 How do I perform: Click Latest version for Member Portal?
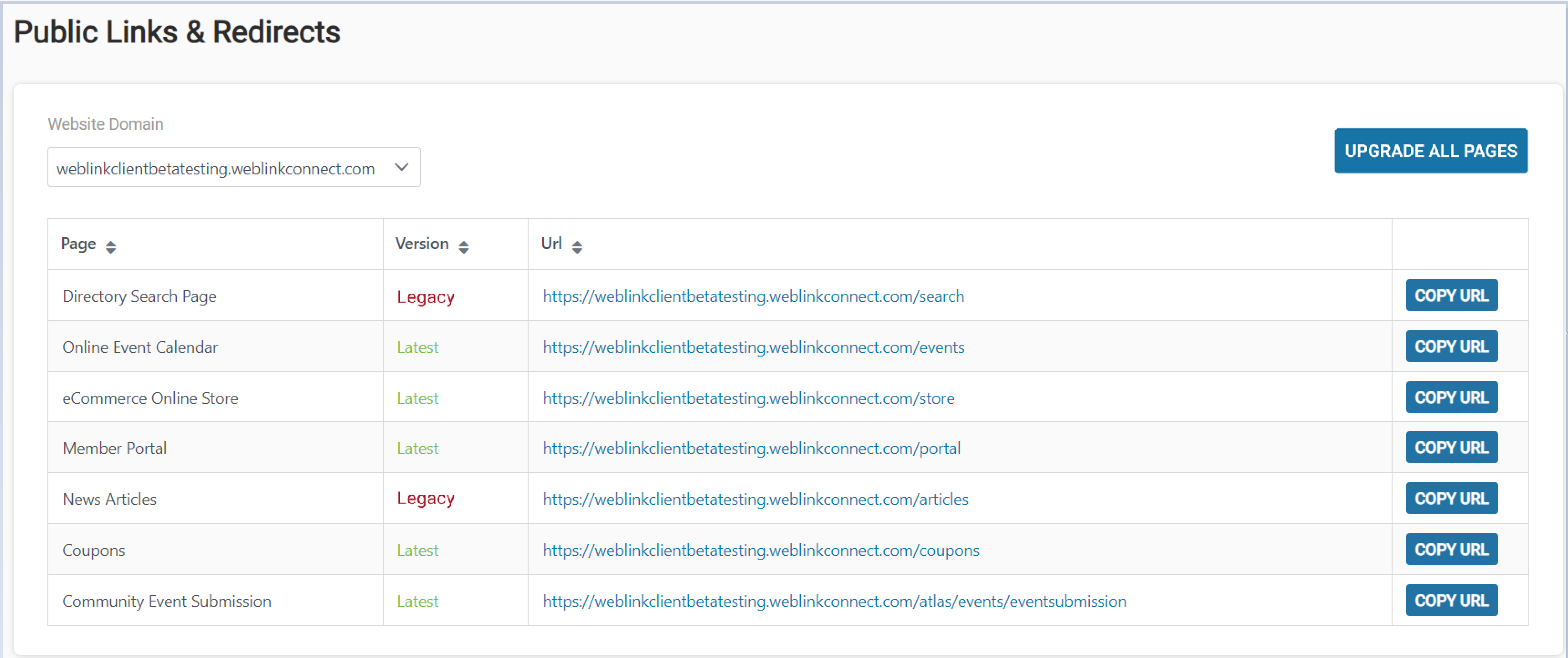click(x=417, y=448)
